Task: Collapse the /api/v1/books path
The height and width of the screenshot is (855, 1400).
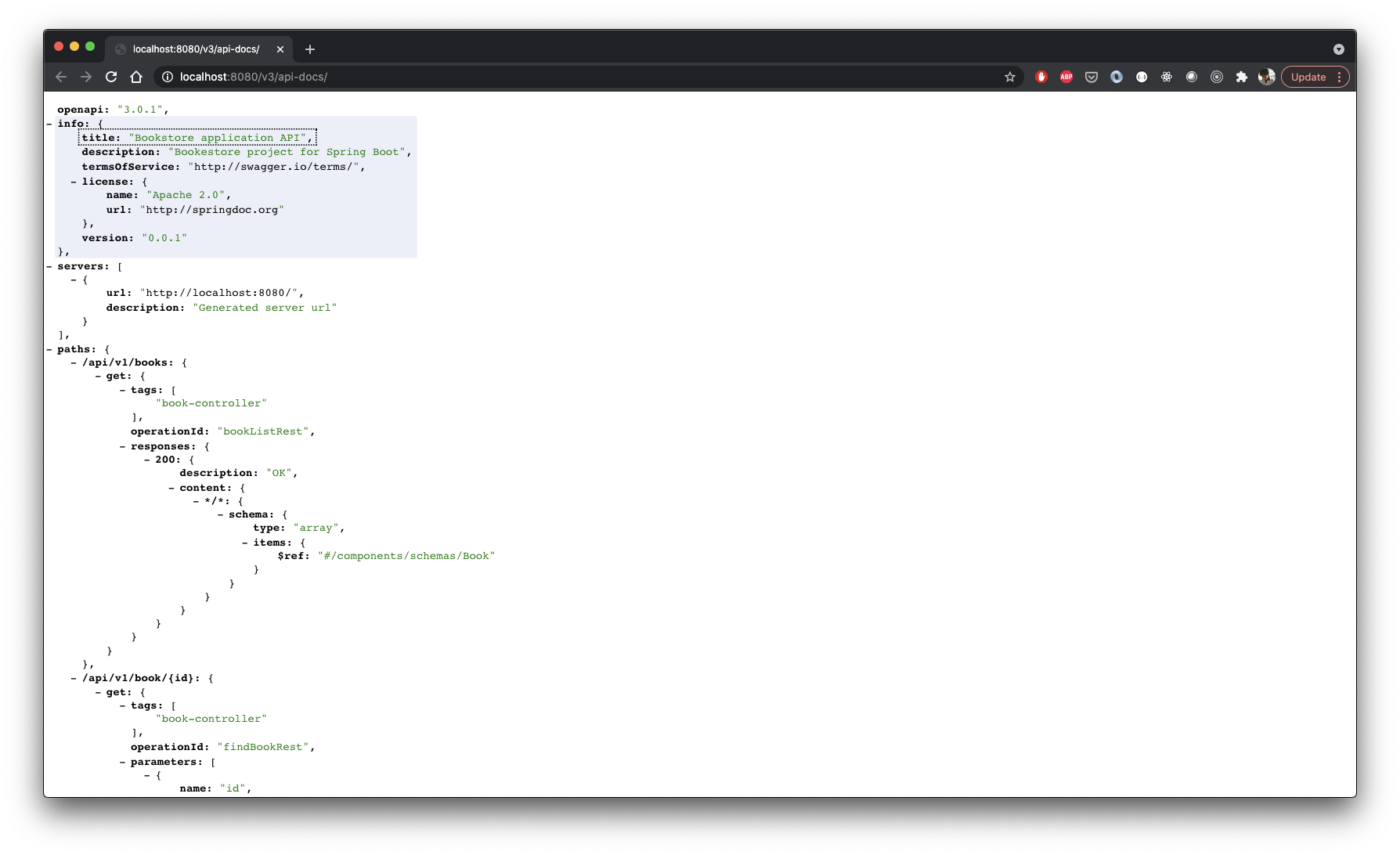Action: (x=74, y=363)
